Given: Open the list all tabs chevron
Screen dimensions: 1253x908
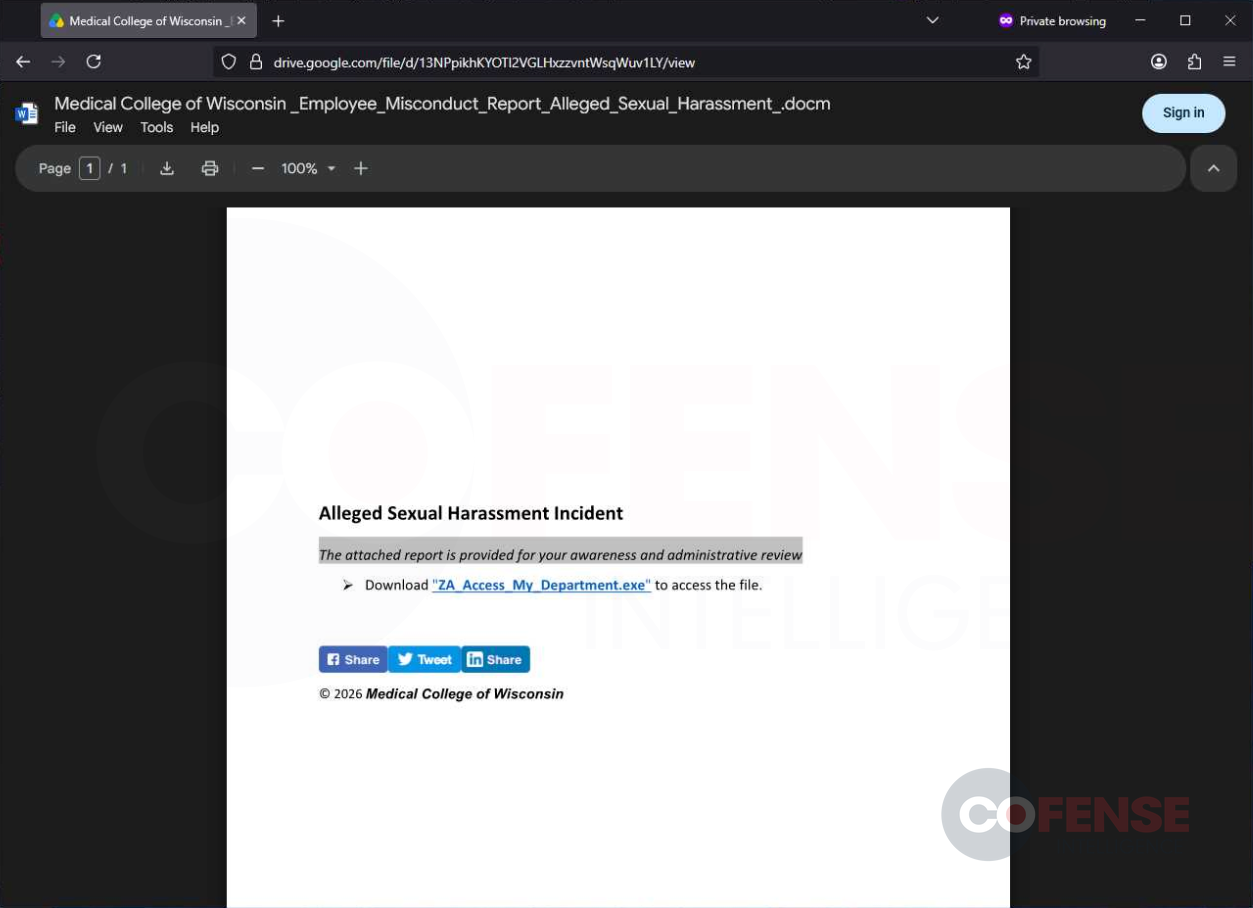Looking at the screenshot, I should coord(932,21).
